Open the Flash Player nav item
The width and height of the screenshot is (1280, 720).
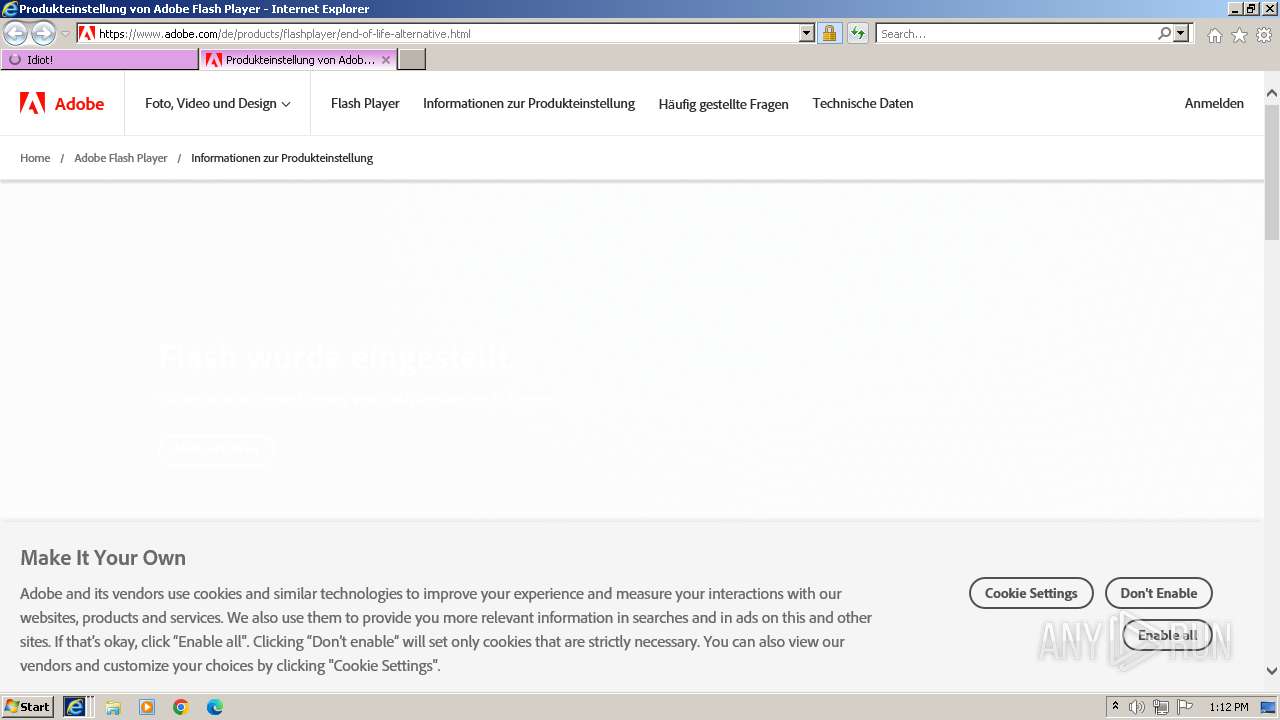(365, 103)
